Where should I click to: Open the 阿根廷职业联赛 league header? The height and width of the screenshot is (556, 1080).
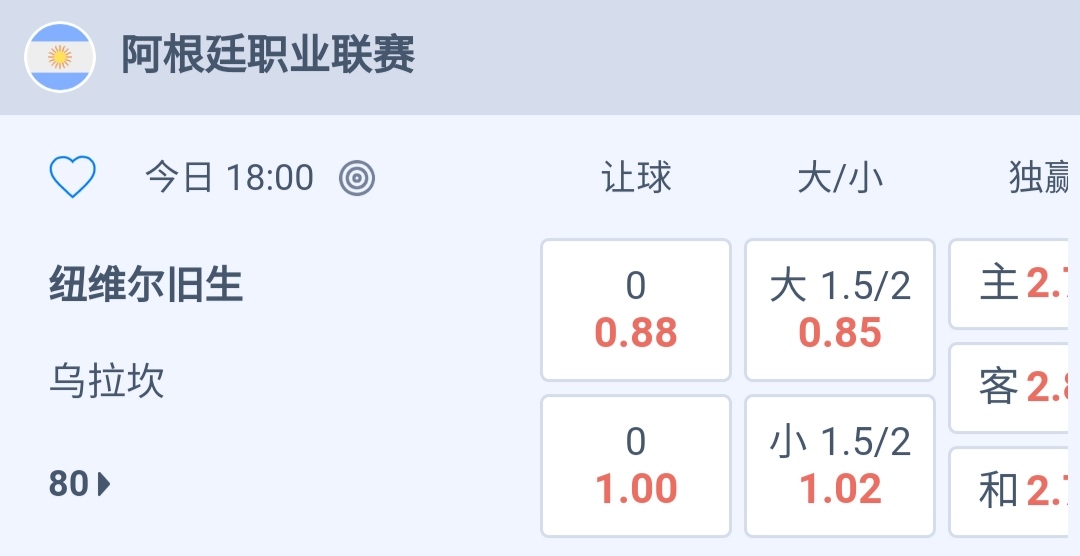268,56
